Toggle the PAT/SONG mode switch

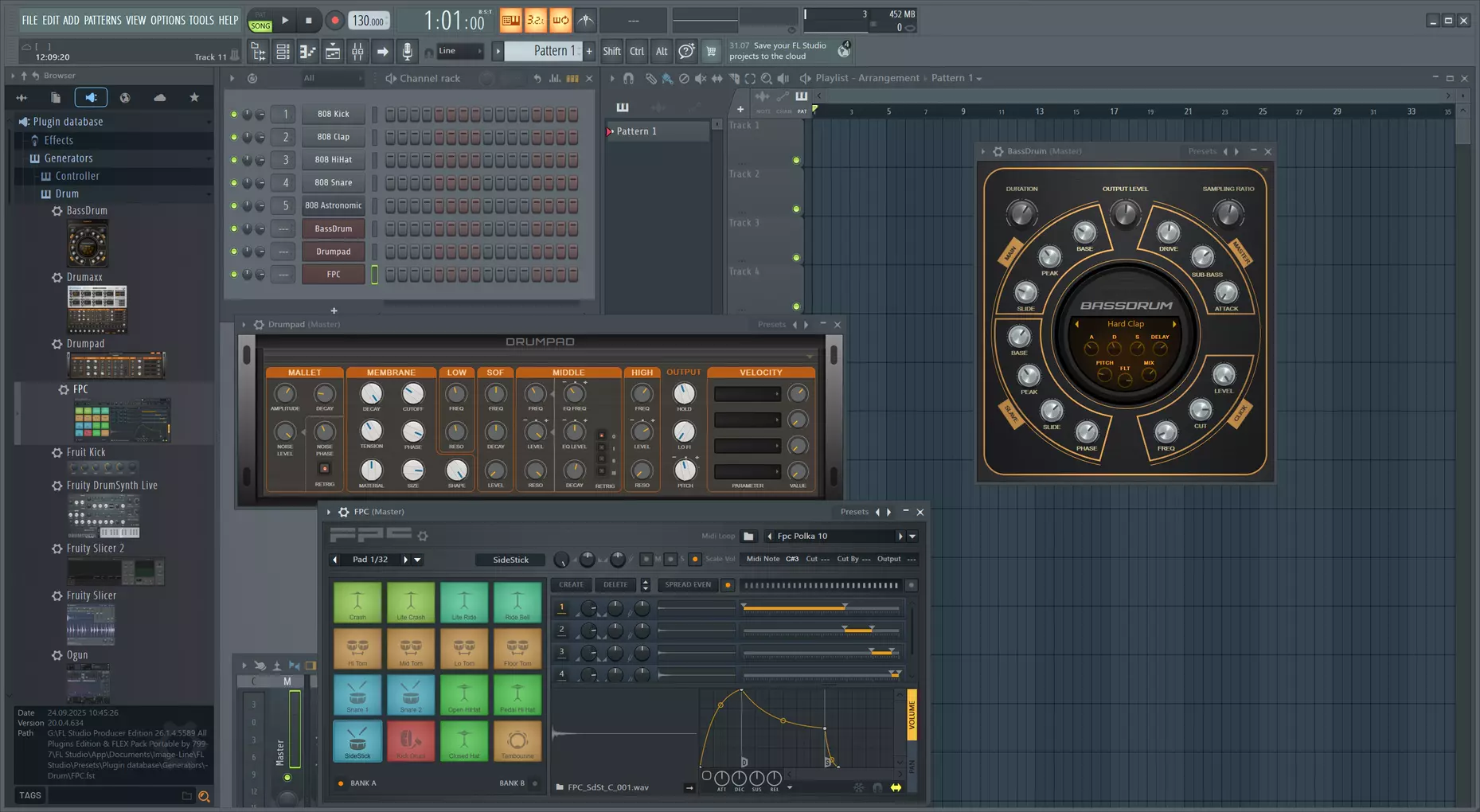point(260,21)
